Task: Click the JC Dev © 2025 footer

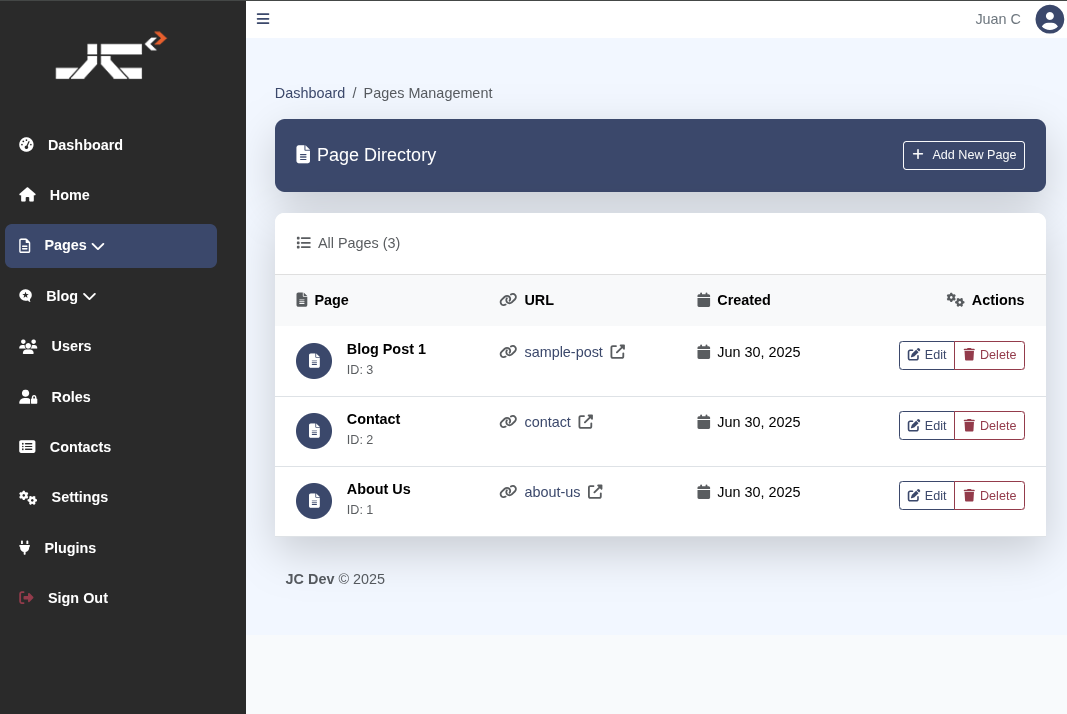Action: [335, 579]
